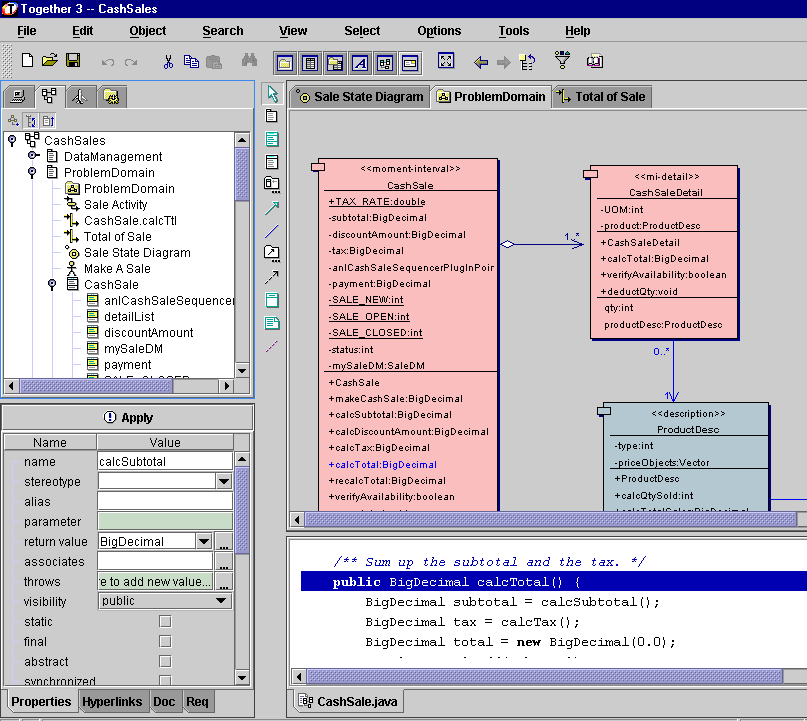Click the Cut scissors icon
This screenshot has height=721, width=807.
point(168,62)
